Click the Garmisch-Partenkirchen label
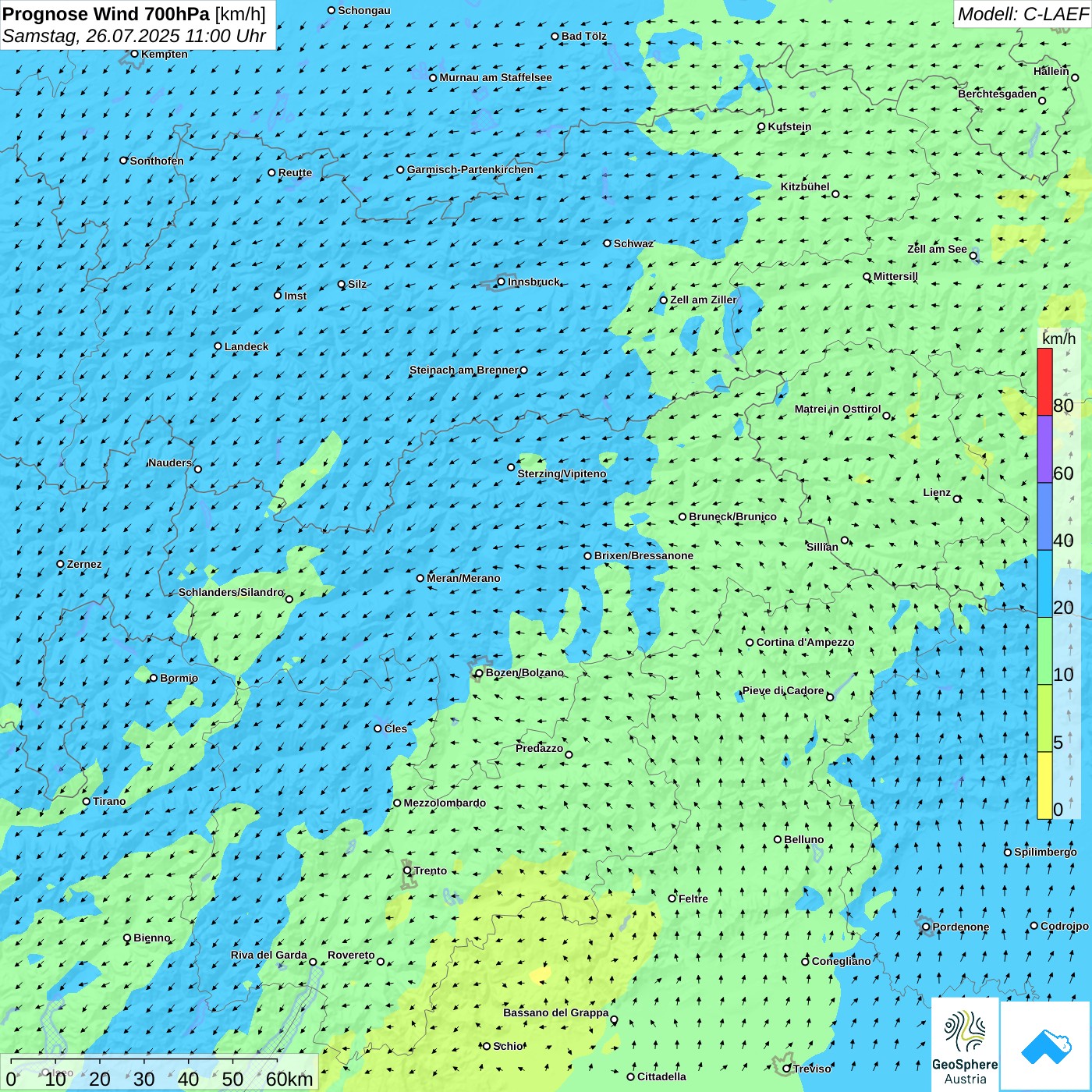Image resolution: width=1092 pixels, height=1092 pixels. (470, 169)
